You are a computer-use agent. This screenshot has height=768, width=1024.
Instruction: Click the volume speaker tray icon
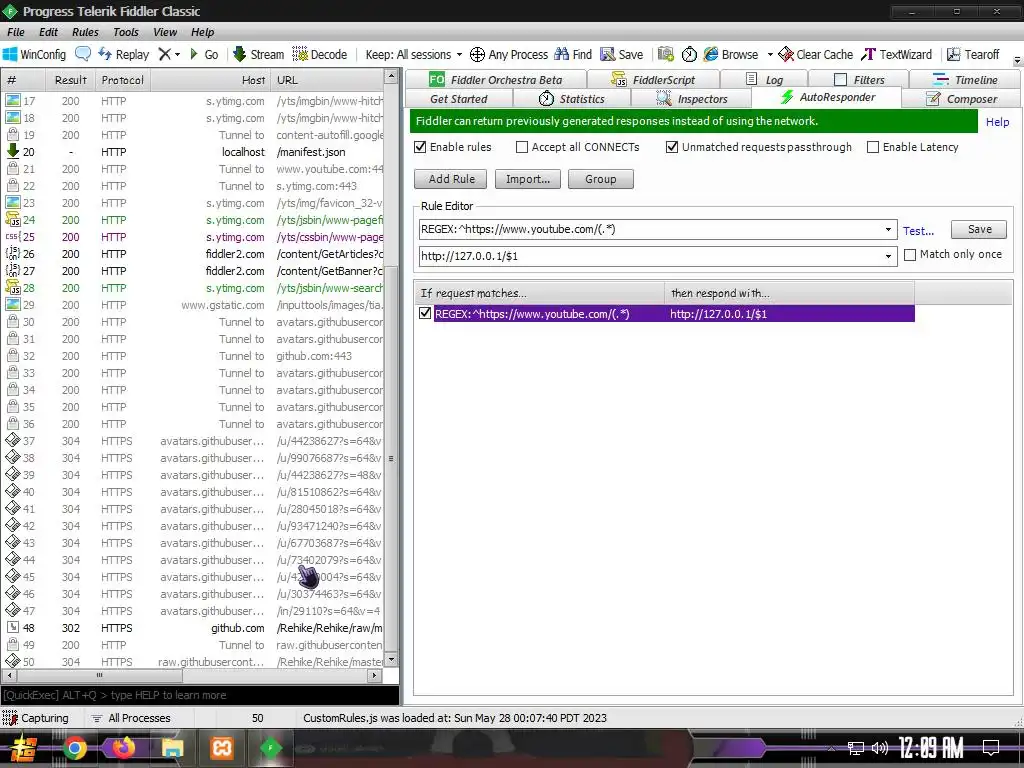click(x=880, y=748)
